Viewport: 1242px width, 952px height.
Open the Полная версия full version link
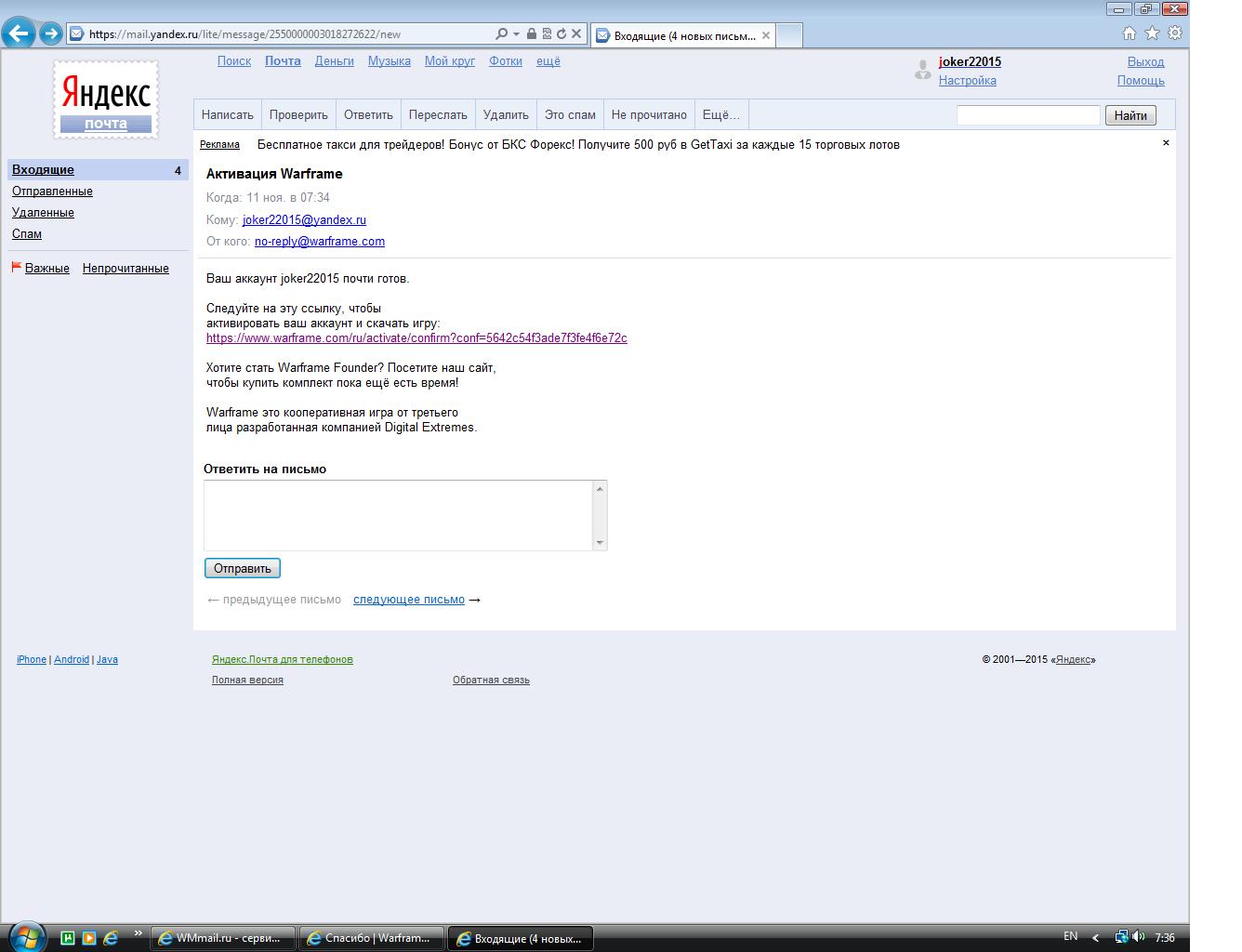click(247, 681)
